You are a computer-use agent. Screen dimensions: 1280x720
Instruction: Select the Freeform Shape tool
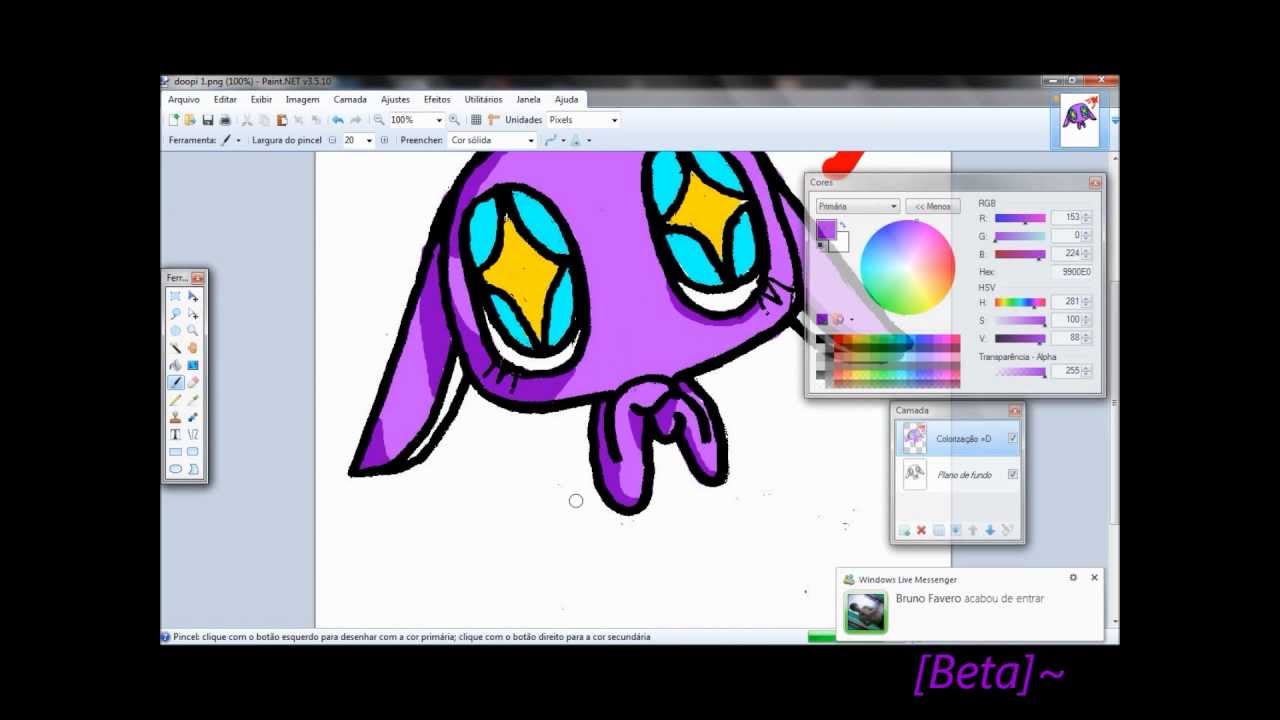[193, 468]
